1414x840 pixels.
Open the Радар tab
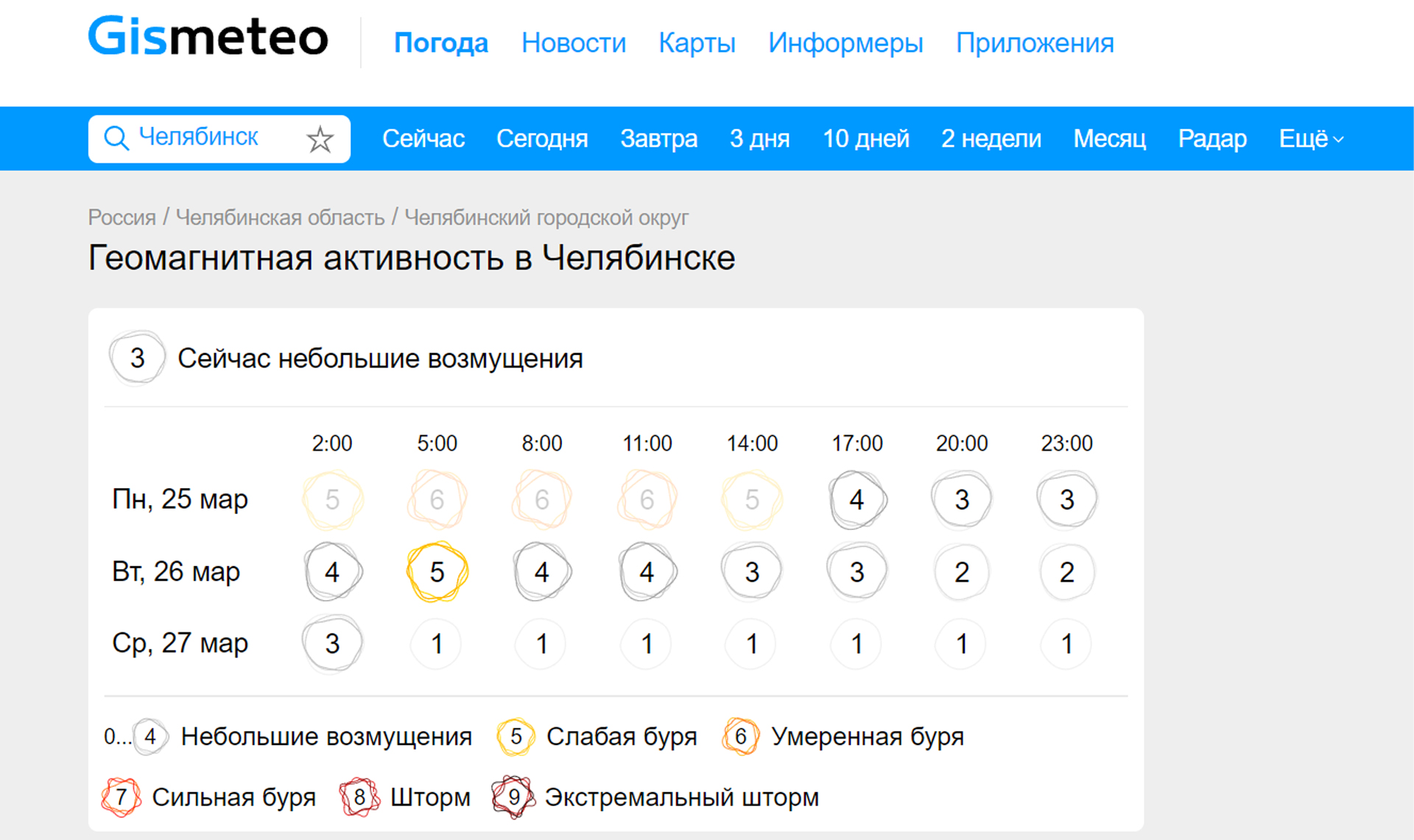click(1212, 138)
